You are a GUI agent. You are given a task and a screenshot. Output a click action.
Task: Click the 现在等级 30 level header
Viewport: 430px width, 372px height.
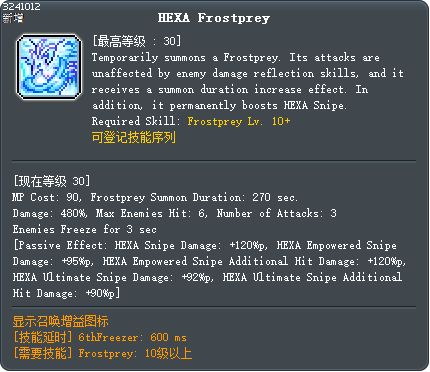[x=52, y=181]
